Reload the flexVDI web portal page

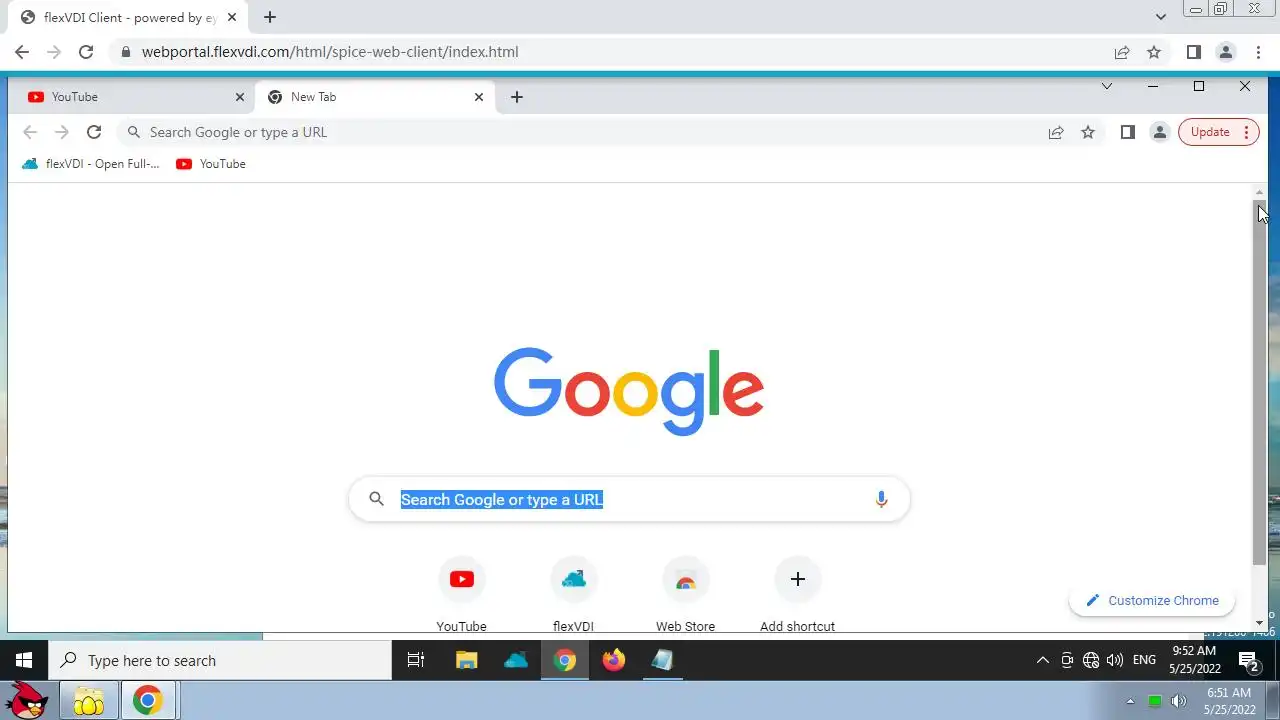tap(86, 52)
